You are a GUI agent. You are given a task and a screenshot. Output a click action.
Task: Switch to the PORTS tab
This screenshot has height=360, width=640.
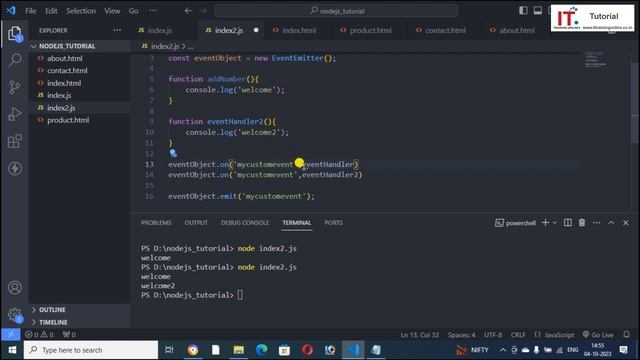tap(333, 222)
